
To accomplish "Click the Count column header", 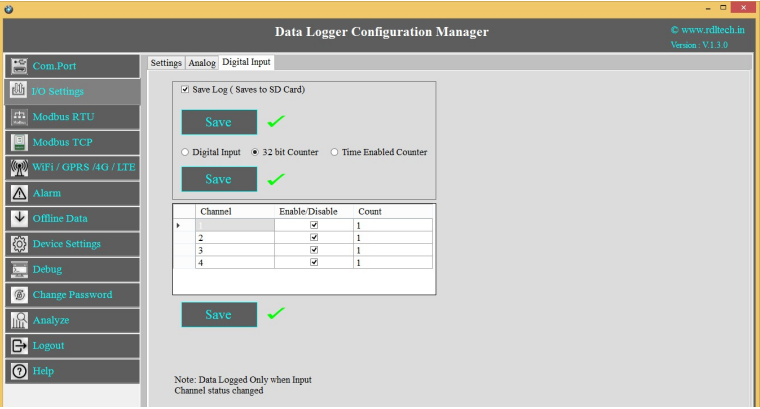I will [x=393, y=211].
